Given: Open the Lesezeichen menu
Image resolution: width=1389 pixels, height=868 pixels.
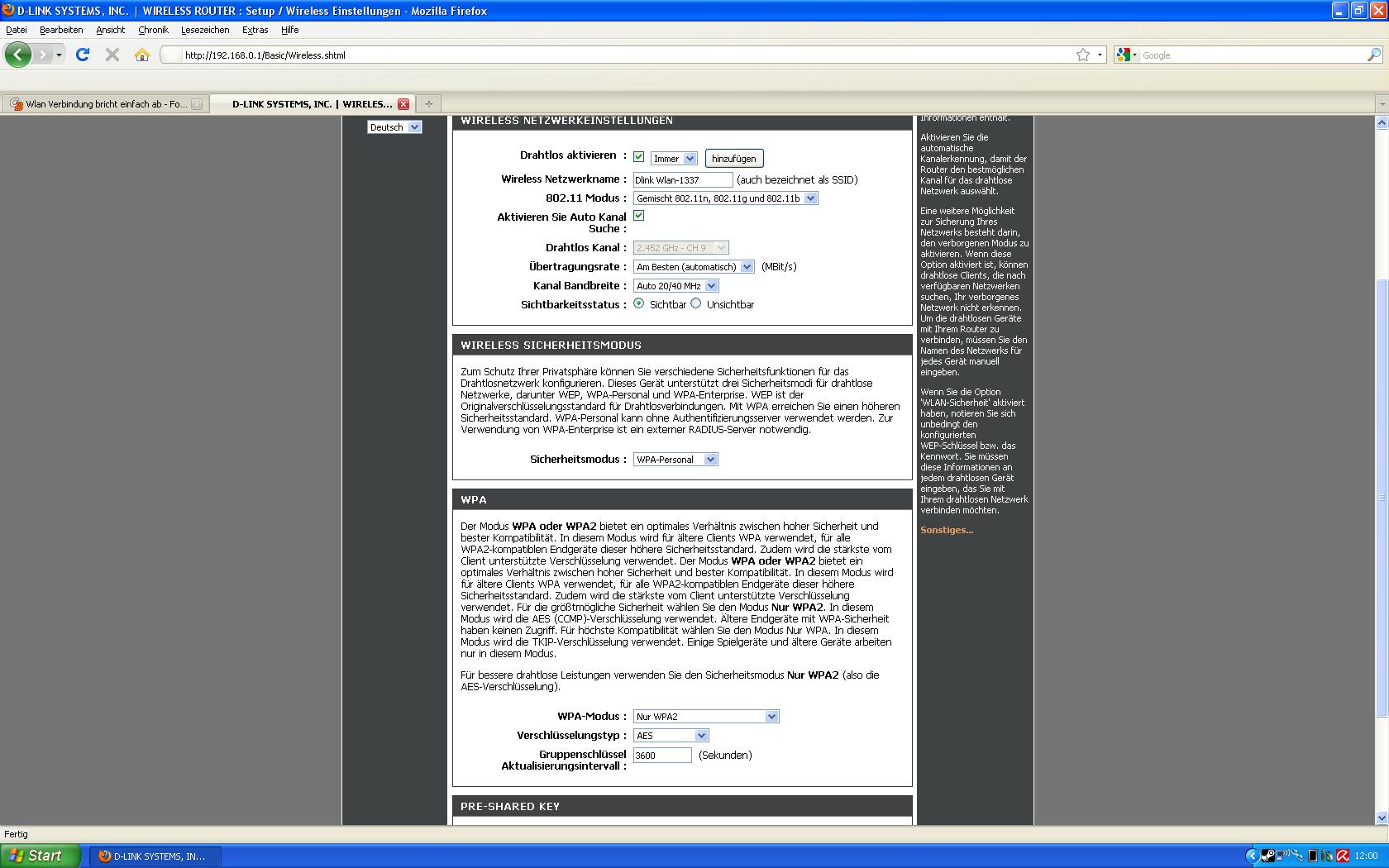Looking at the screenshot, I should point(205,30).
